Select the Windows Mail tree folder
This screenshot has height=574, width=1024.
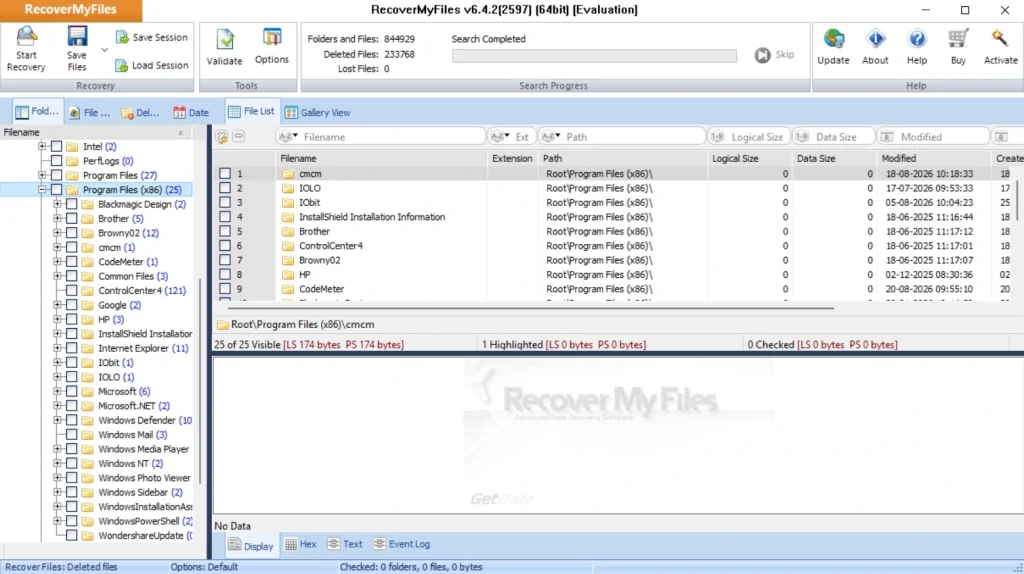(x=133, y=434)
